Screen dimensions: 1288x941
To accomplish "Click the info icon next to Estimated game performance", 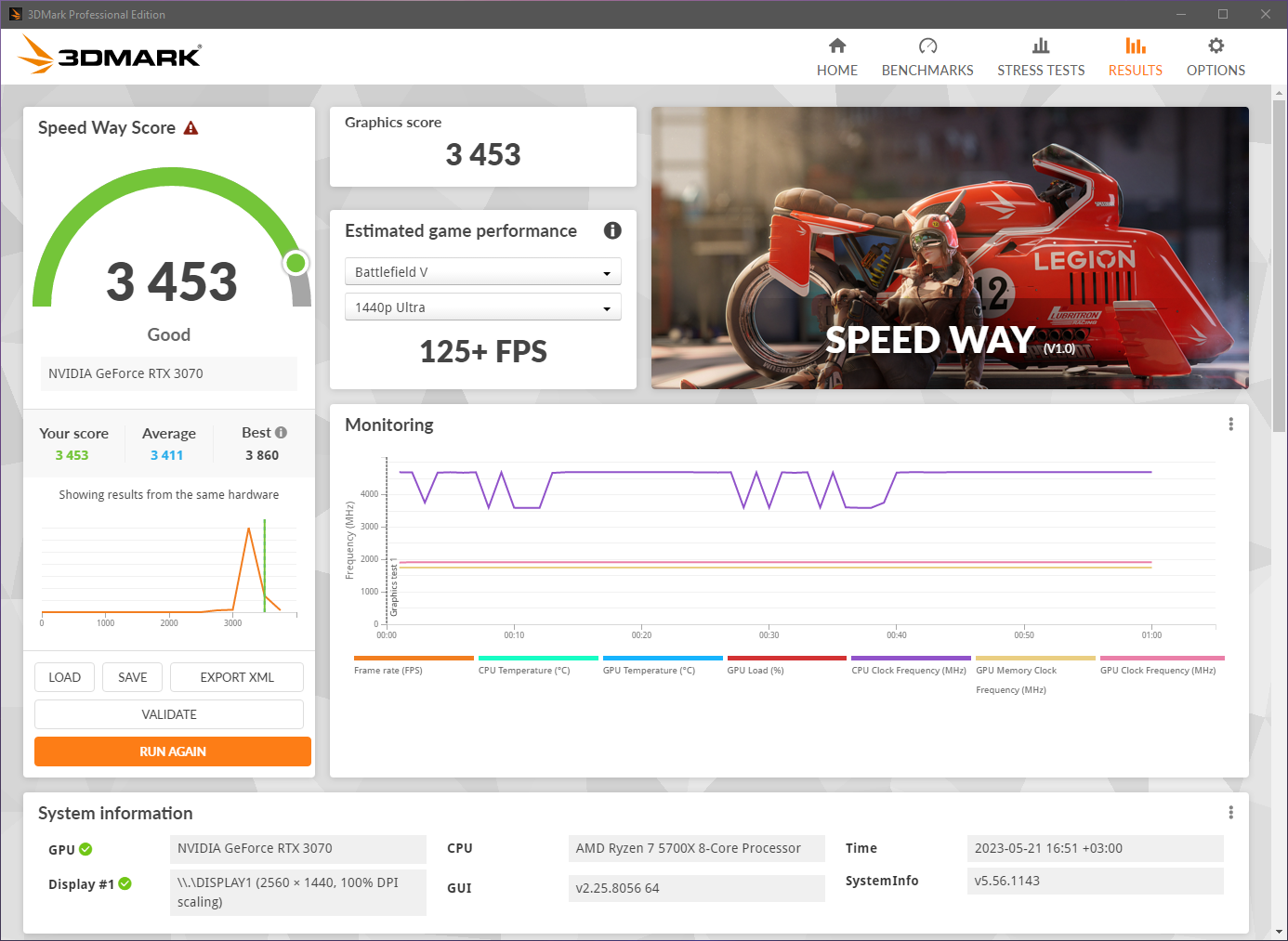I will [x=612, y=230].
